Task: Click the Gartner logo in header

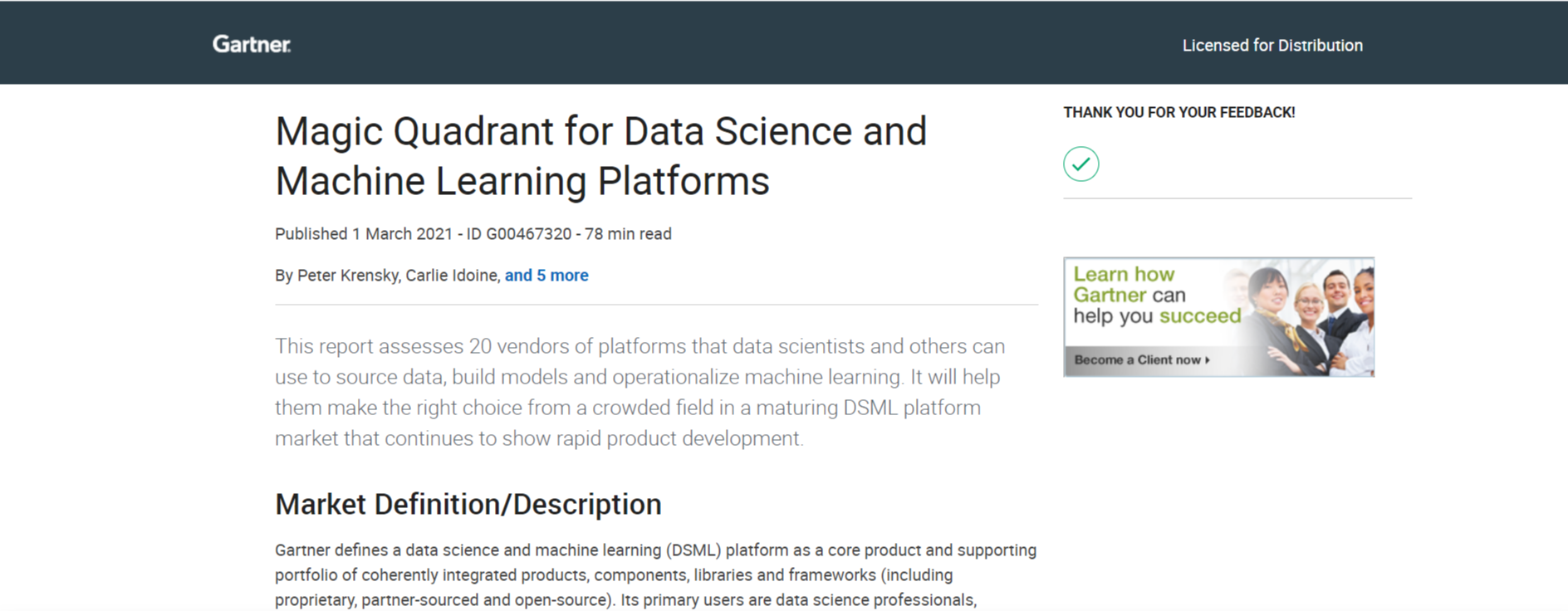Action: coord(252,44)
